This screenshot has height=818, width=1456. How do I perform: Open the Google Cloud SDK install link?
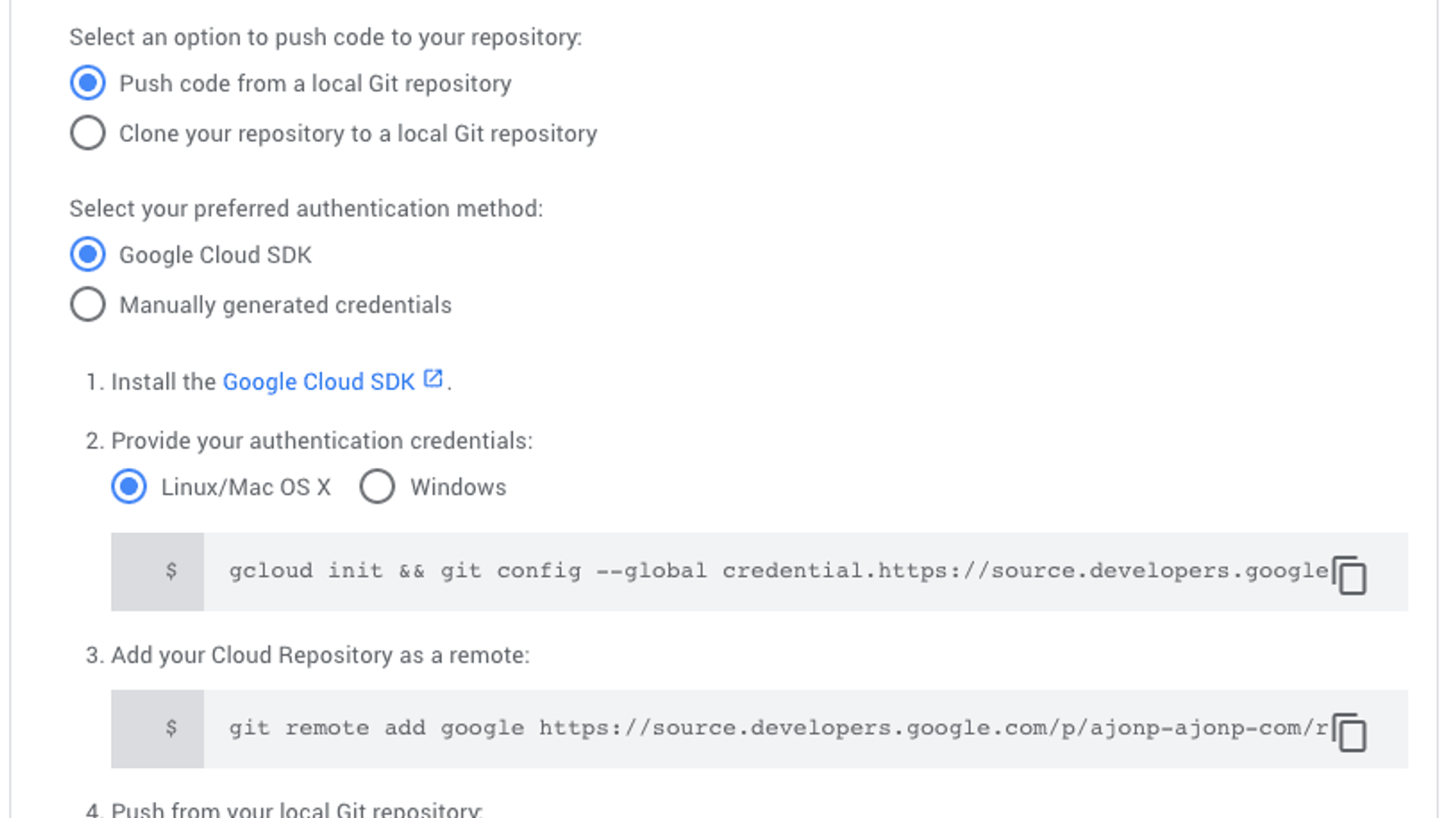(318, 381)
